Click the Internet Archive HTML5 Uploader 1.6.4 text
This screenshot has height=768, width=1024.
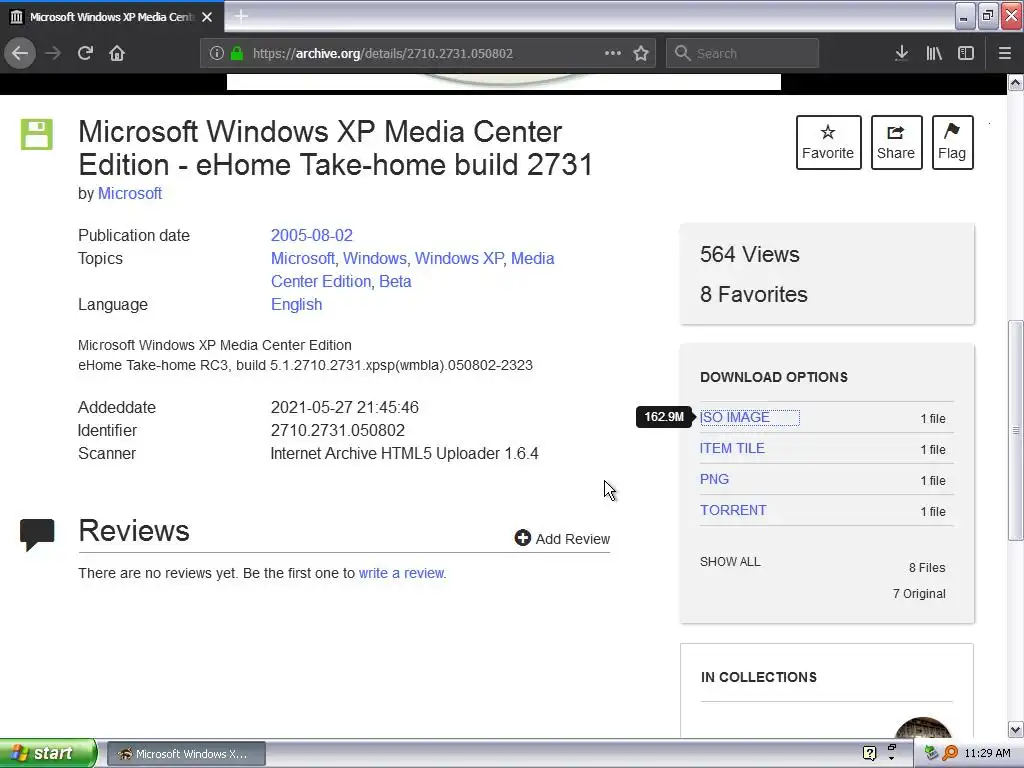click(404, 454)
